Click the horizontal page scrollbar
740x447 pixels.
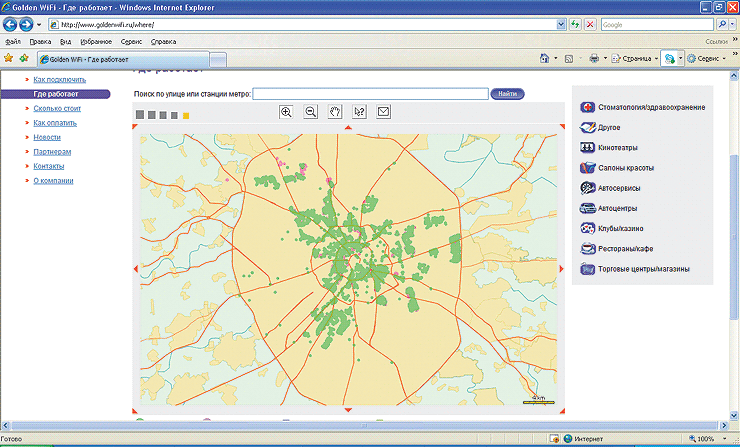pyautogui.click(x=366, y=426)
